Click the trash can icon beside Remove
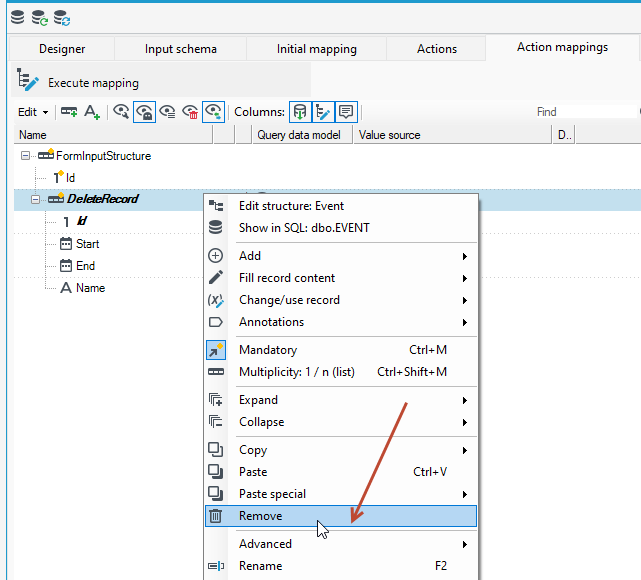The width and height of the screenshot is (641, 580). tap(215, 516)
